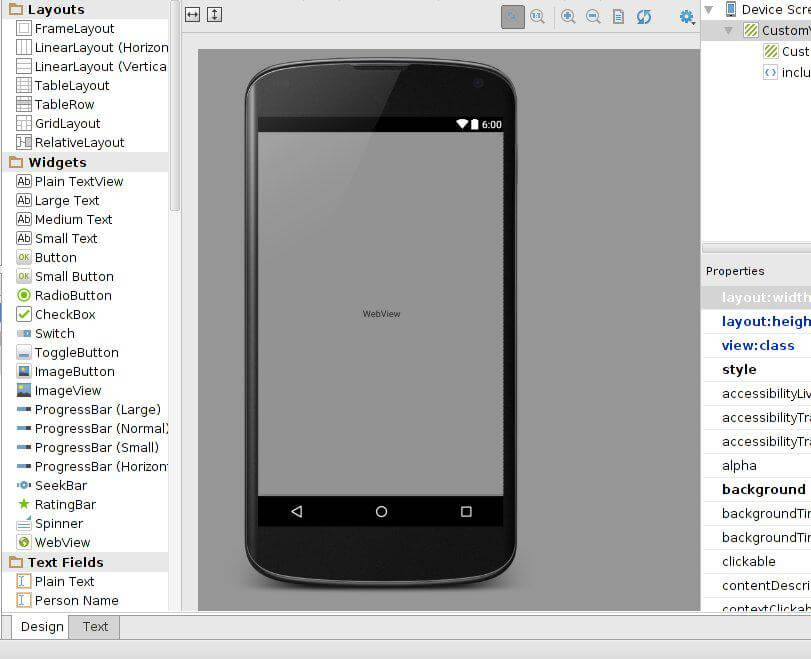The width and height of the screenshot is (811, 659).
Task: Click the refresh preview icon
Action: tap(644, 16)
